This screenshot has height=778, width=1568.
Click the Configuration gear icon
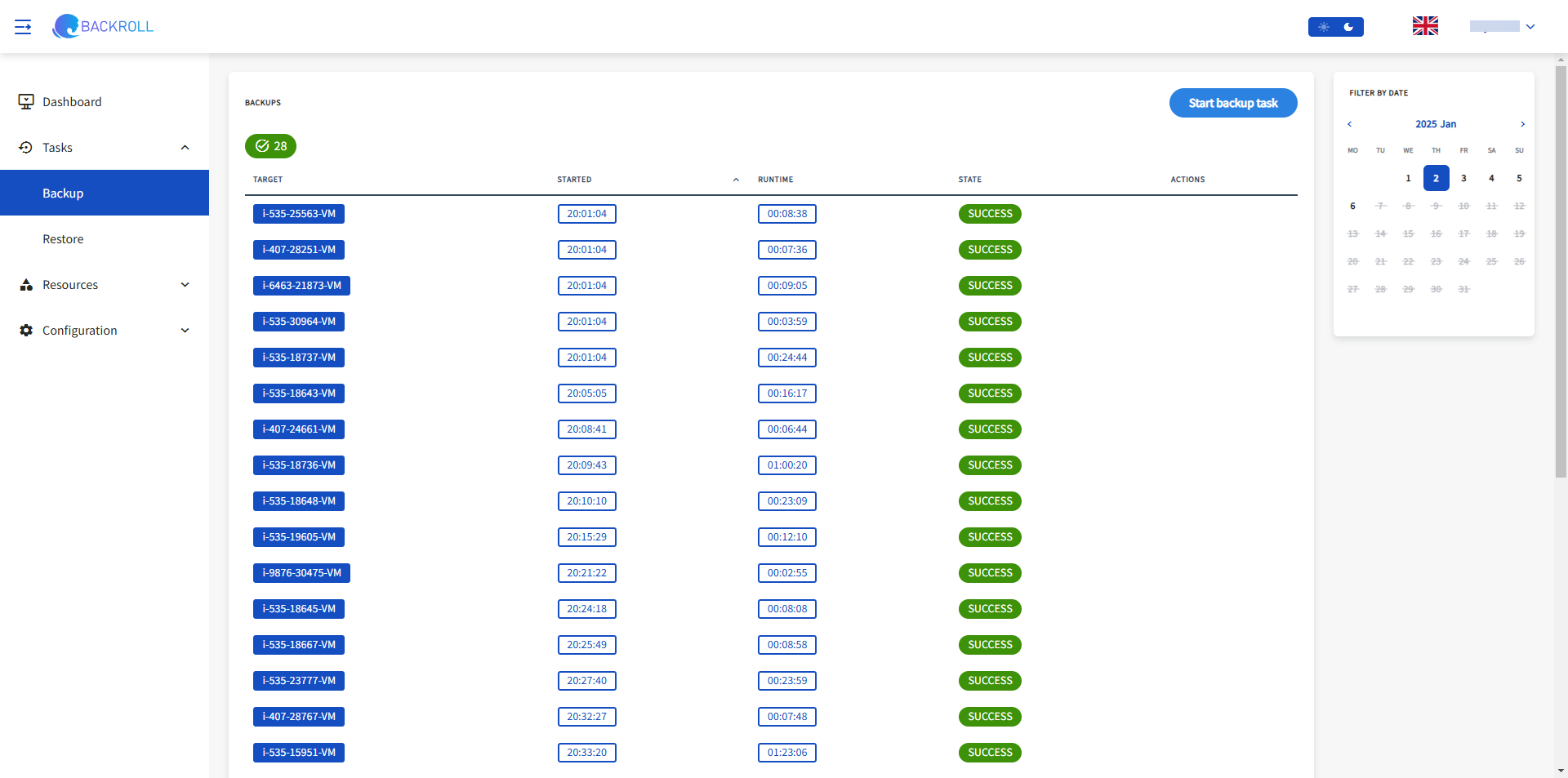(26, 330)
